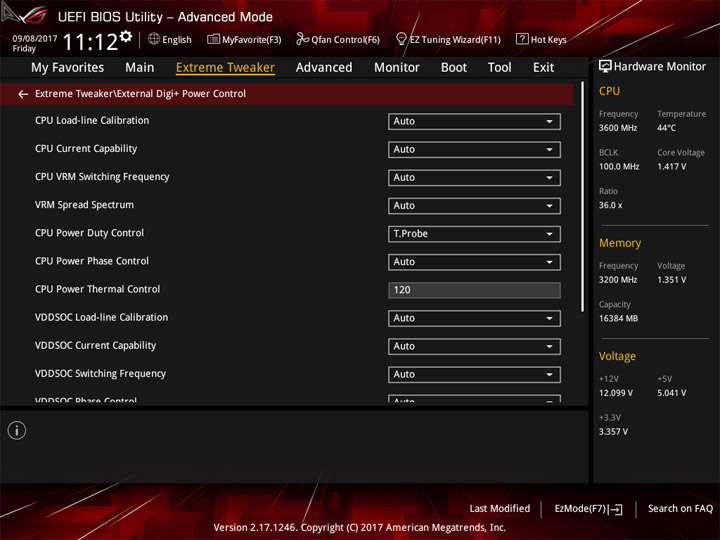Switch to the Boot tab
Viewport: 720px width, 540px height.
coord(454,68)
